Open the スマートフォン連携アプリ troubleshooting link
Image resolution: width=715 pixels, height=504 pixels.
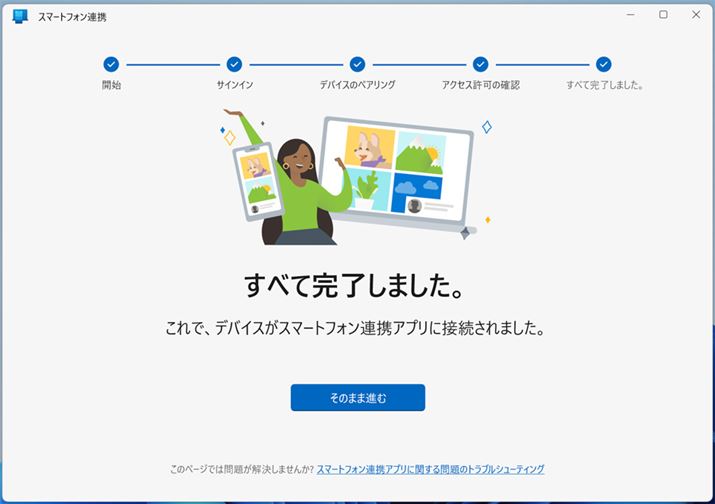click(x=430, y=469)
